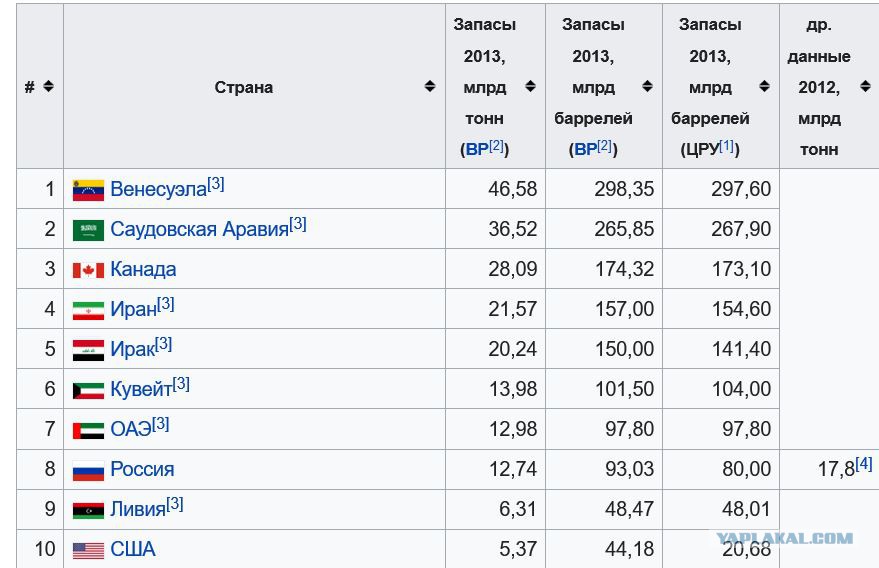This screenshot has width=879, height=568.
Task: Sort by BP млрд баррелей column
Action: click(x=647, y=86)
